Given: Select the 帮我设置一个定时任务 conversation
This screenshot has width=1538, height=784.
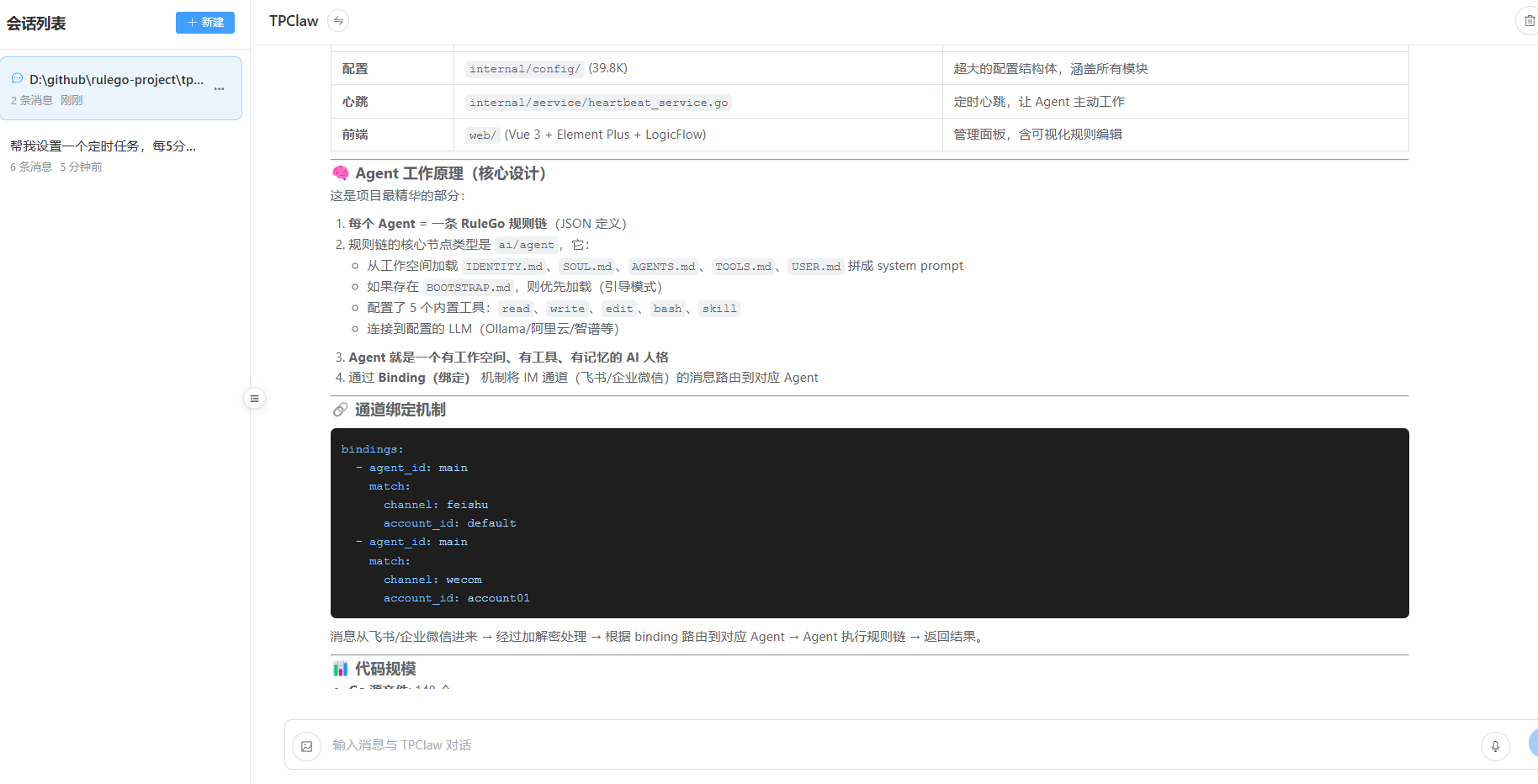Looking at the screenshot, I should pyautogui.click(x=121, y=156).
